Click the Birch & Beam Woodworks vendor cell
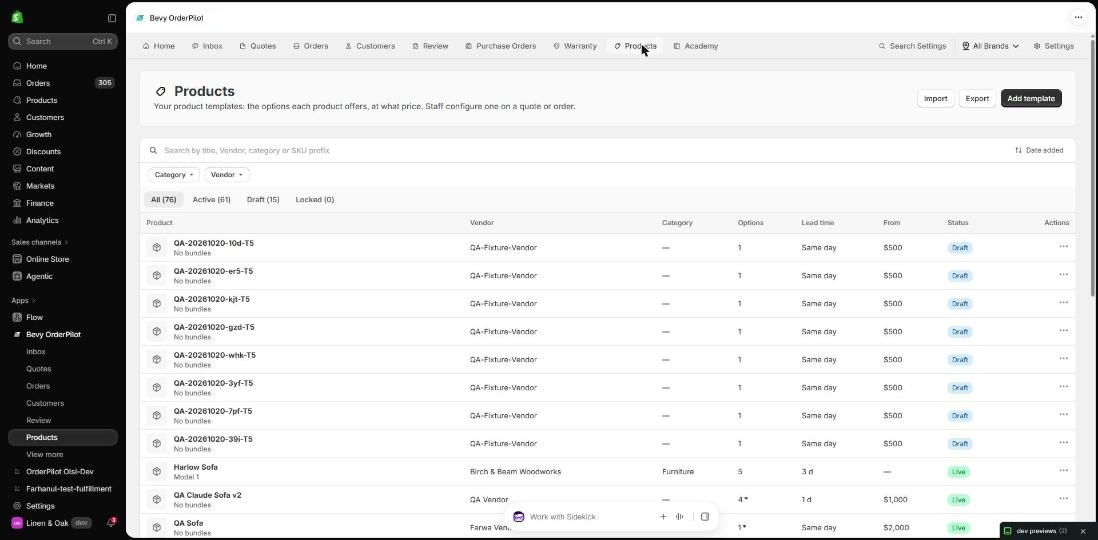This screenshot has height=540, width=1098. tap(515, 472)
